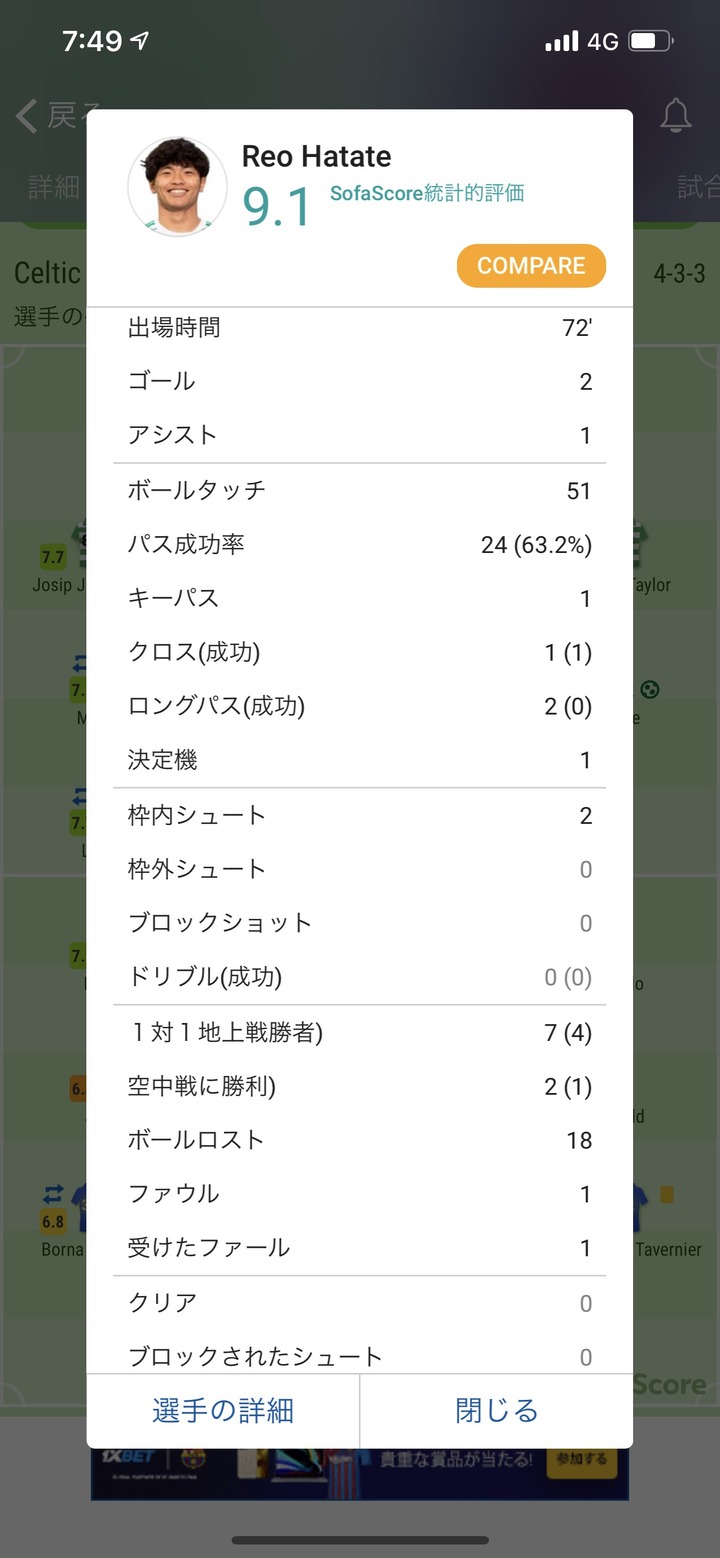The width and height of the screenshot is (720, 1558).
Task: Go back using the 戻る chevron
Action: click(27, 117)
